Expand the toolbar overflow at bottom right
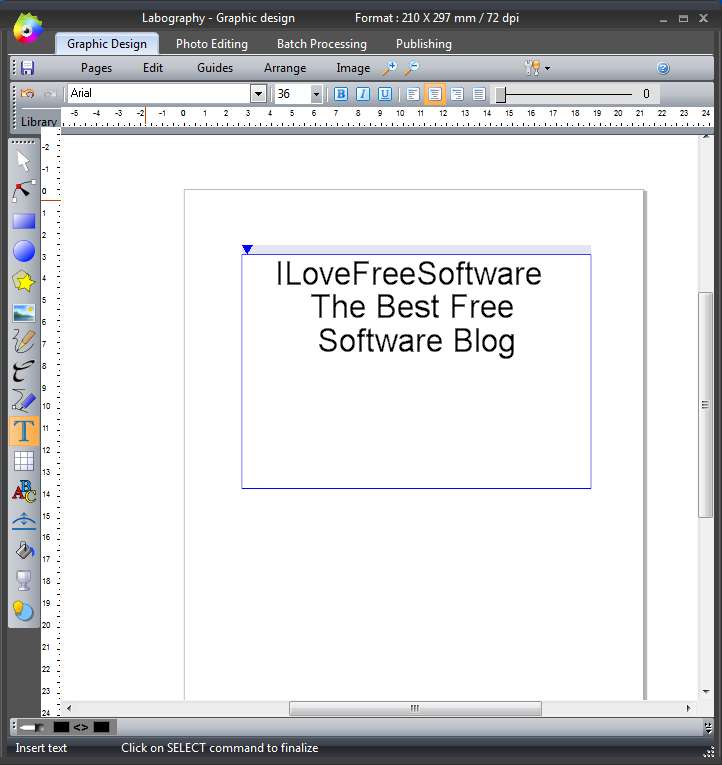722x765 pixels. (708, 728)
